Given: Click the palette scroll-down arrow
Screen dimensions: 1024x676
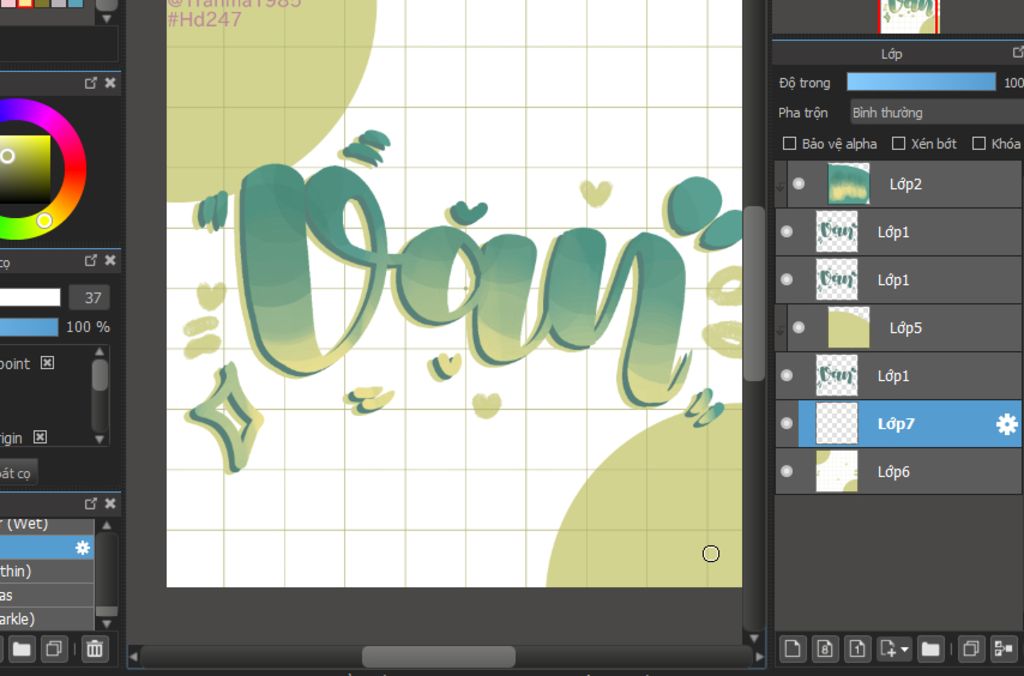Looking at the screenshot, I should [x=106, y=19].
